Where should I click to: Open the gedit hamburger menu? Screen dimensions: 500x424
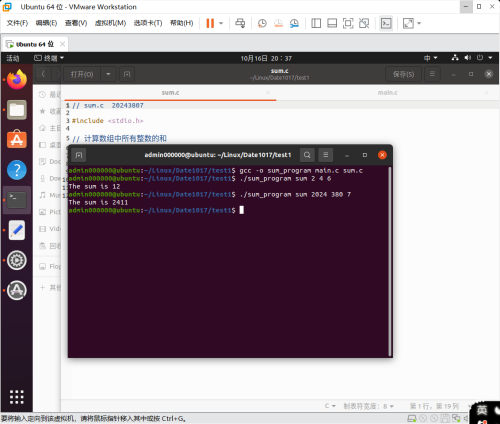pyautogui.click(x=432, y=74)
